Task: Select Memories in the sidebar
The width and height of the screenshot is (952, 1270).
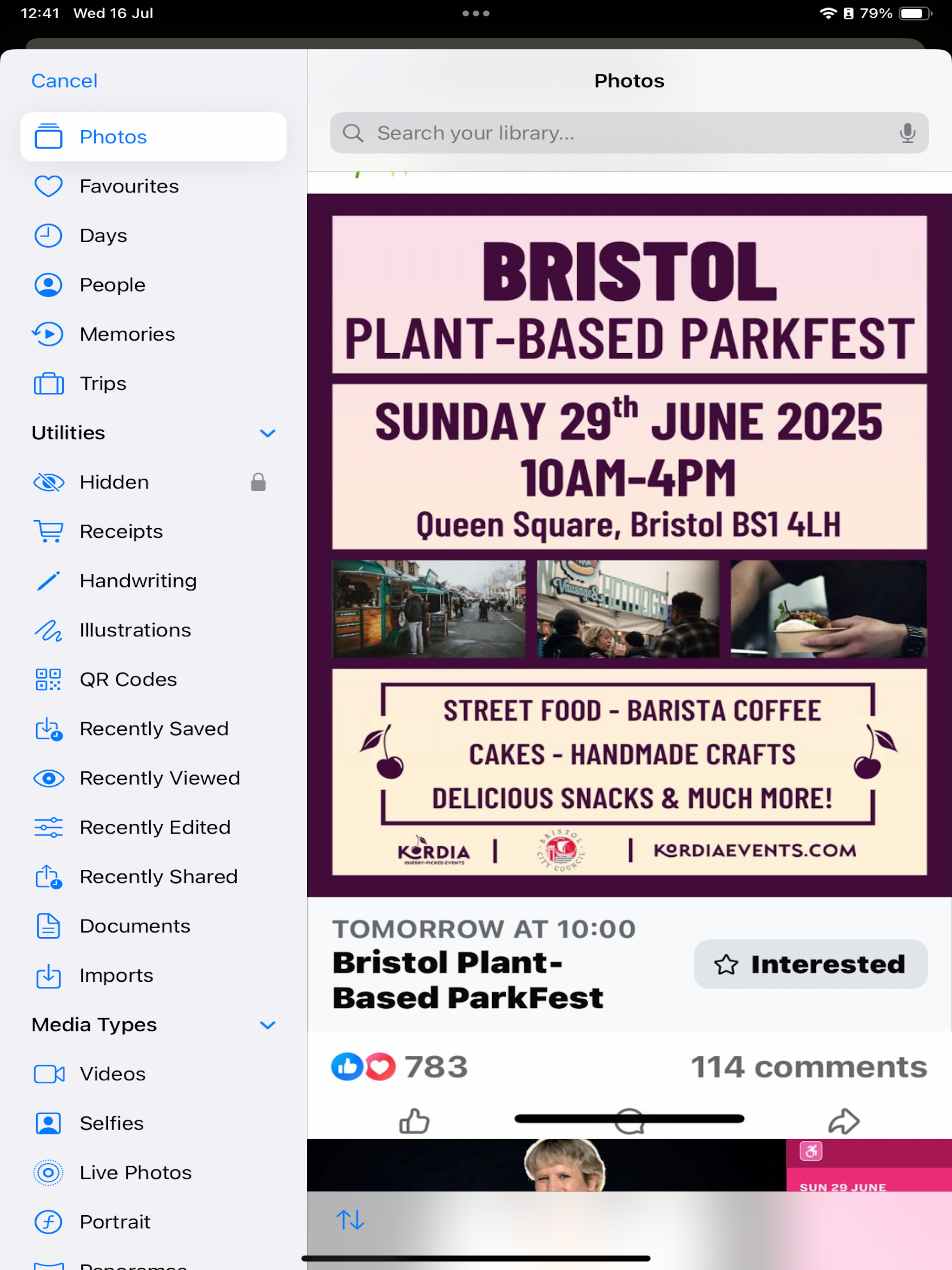Action: 153,334
